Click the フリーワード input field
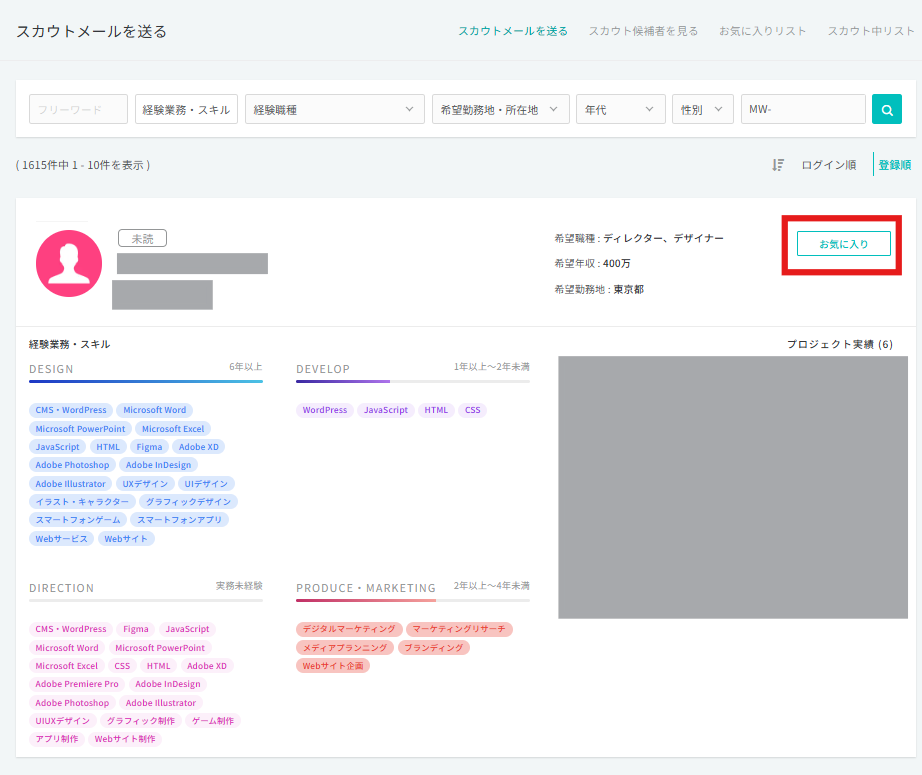The width and height of the screenshot is (922, 775). [x=79, y=109]
